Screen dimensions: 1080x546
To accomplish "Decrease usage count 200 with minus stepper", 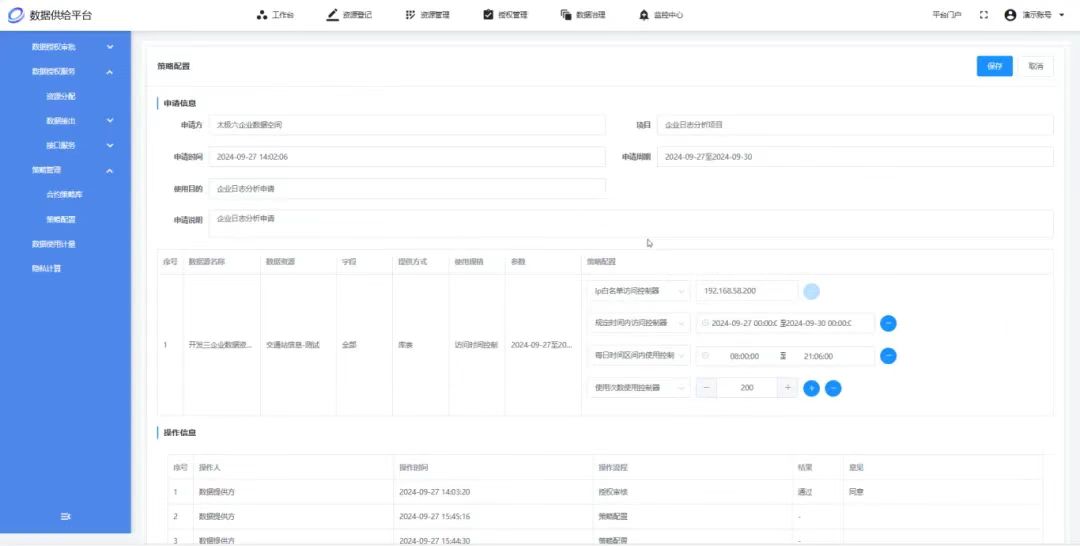I will click(706, 388).
